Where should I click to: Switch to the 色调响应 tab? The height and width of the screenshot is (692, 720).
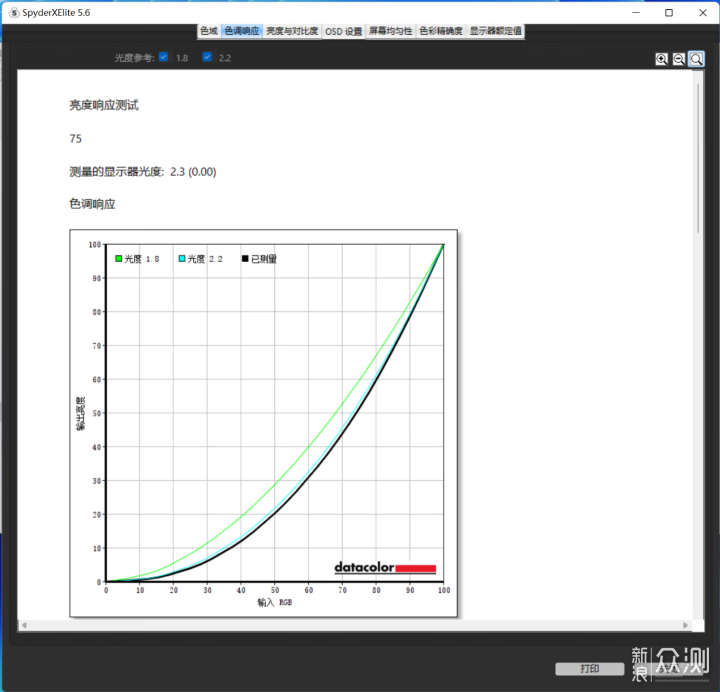(242, 31)
